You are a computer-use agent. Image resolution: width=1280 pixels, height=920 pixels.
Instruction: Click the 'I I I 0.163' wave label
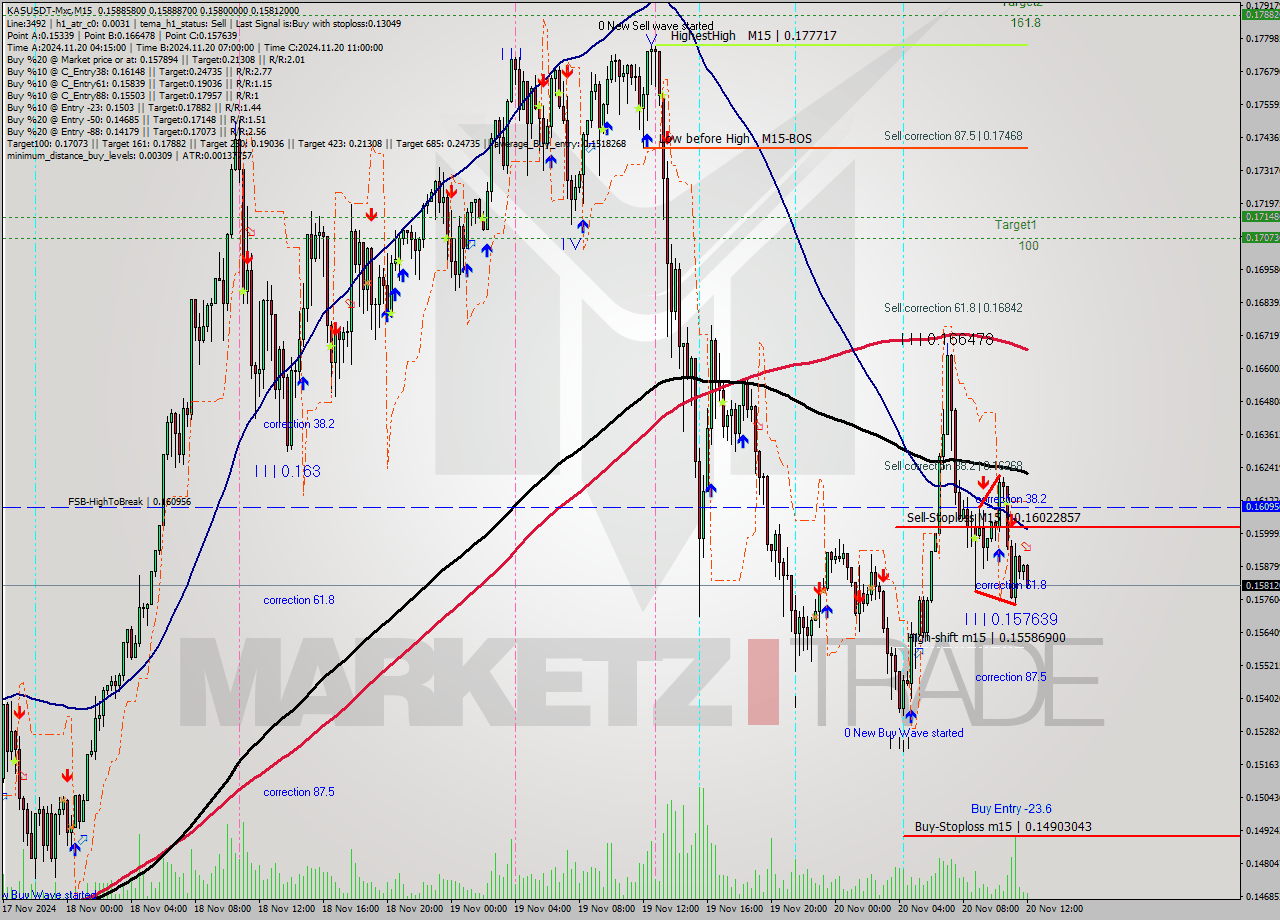(287, 471)
